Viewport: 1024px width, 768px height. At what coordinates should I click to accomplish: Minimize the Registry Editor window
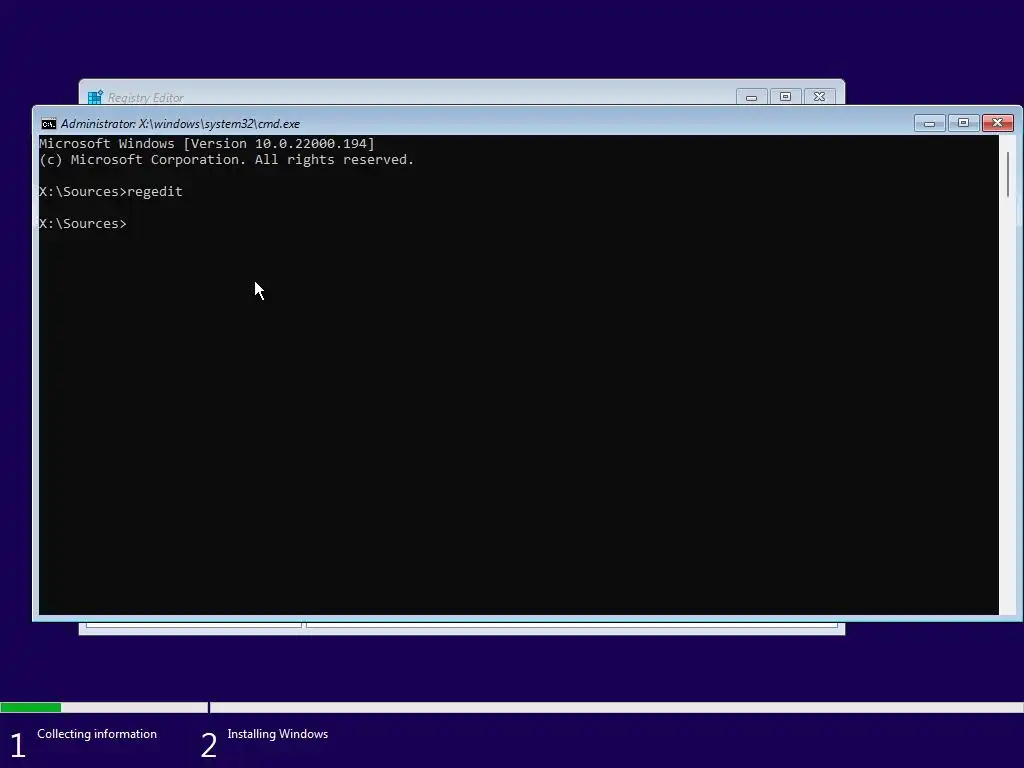tap(752, 97)
